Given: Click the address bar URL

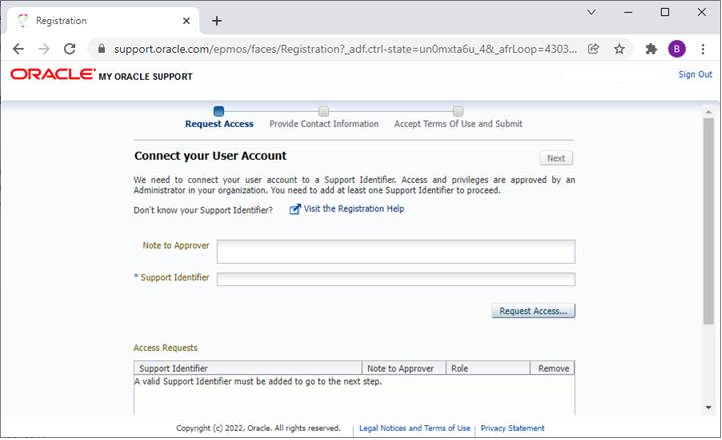Looking at the screenshot, I should [x=345, y=49].
